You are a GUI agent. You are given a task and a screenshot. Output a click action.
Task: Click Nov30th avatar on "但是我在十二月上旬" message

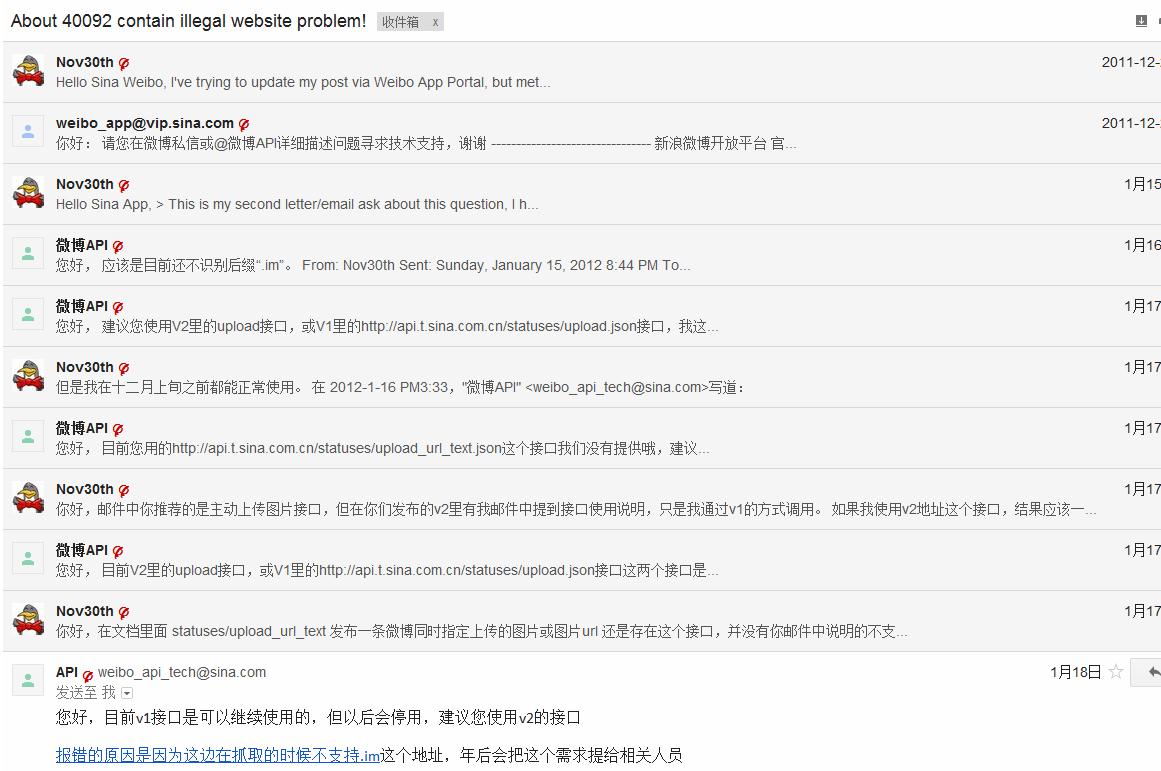pyautogui.click(x=28, y=376)
